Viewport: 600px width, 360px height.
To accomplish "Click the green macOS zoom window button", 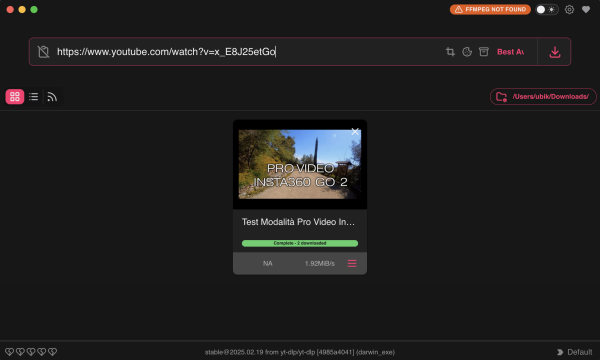I will (x=34, y=10).
